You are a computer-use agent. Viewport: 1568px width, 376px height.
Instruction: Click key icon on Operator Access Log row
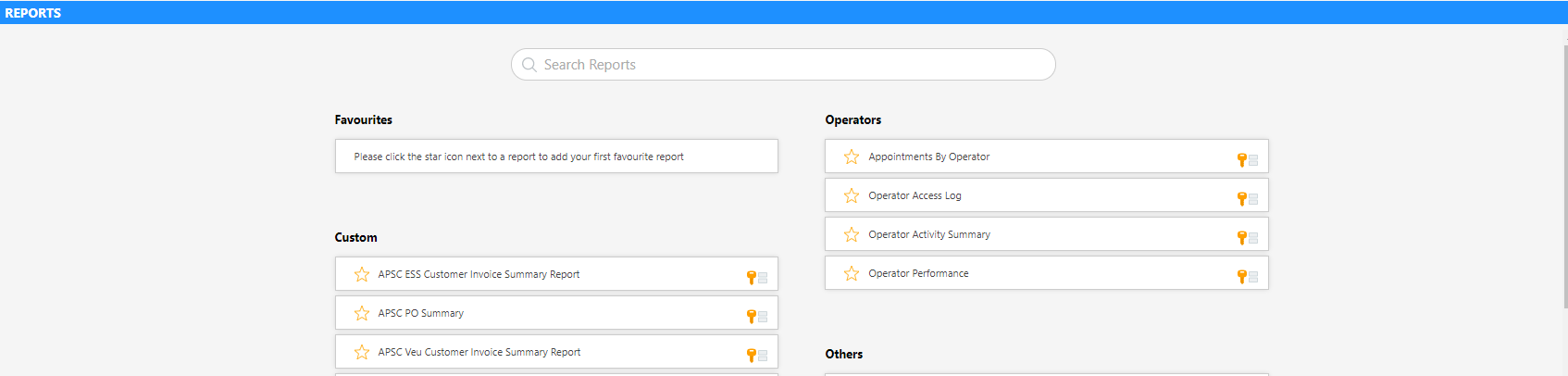pyautogui.click(x=1242, y=199)
